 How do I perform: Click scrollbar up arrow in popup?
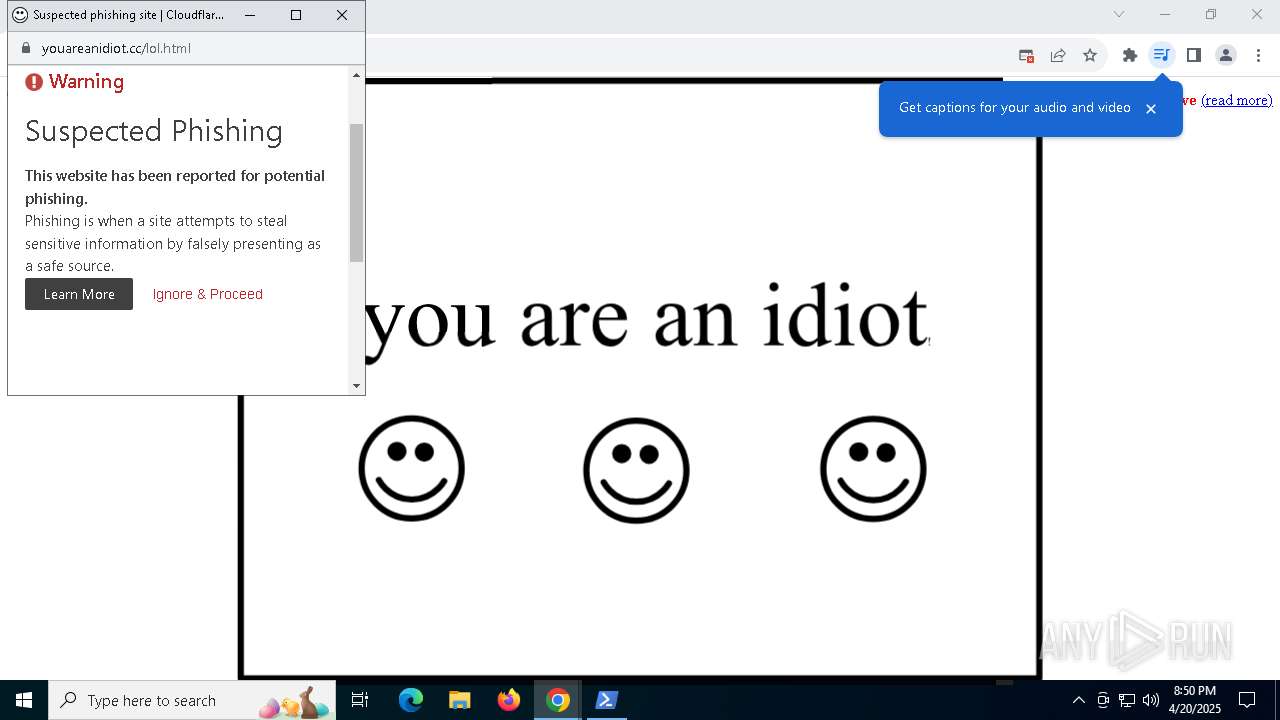(x=356, y=75)
